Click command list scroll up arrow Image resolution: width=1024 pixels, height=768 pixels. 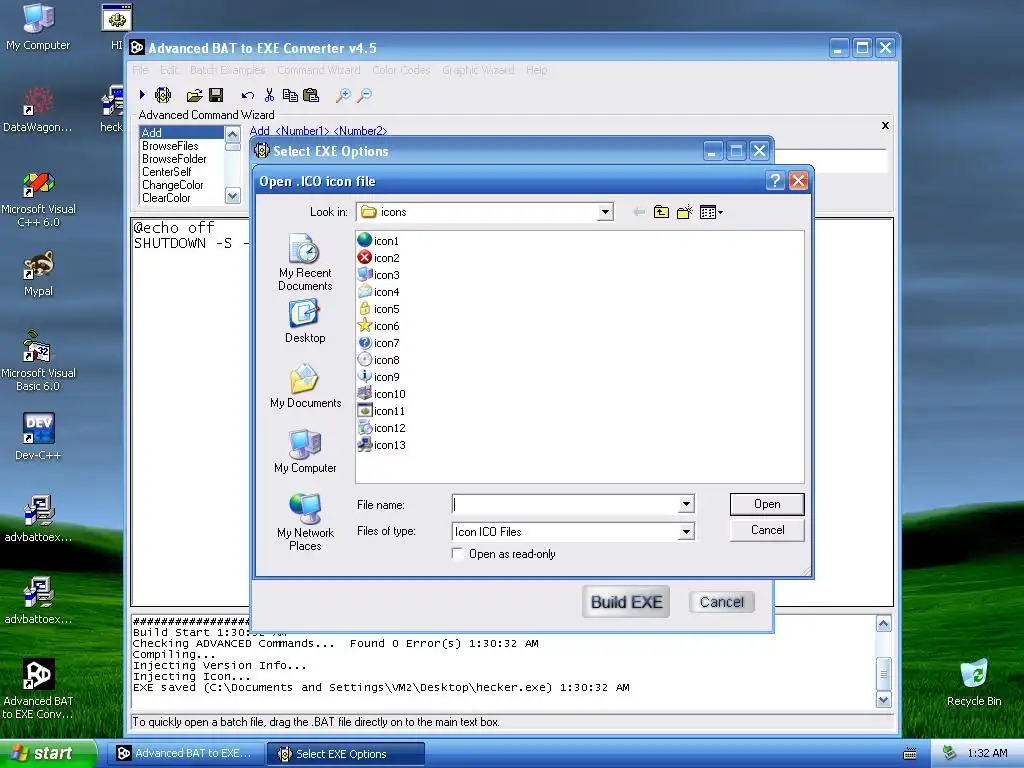232,135
